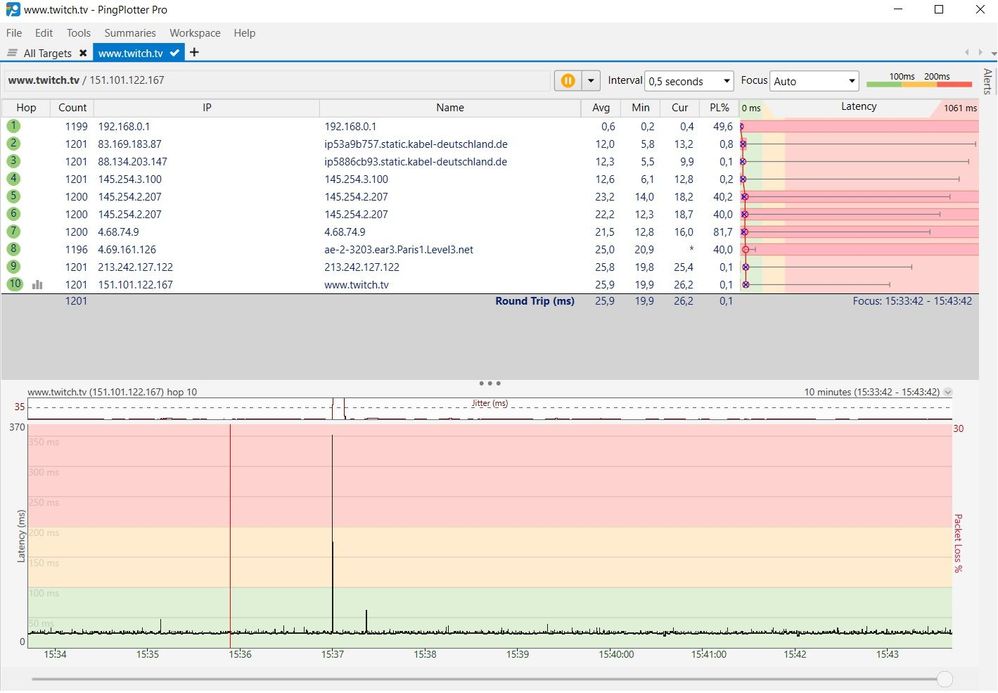Open the Interval combo box
The image size is (998, 693).
click(x=689, y=81)
